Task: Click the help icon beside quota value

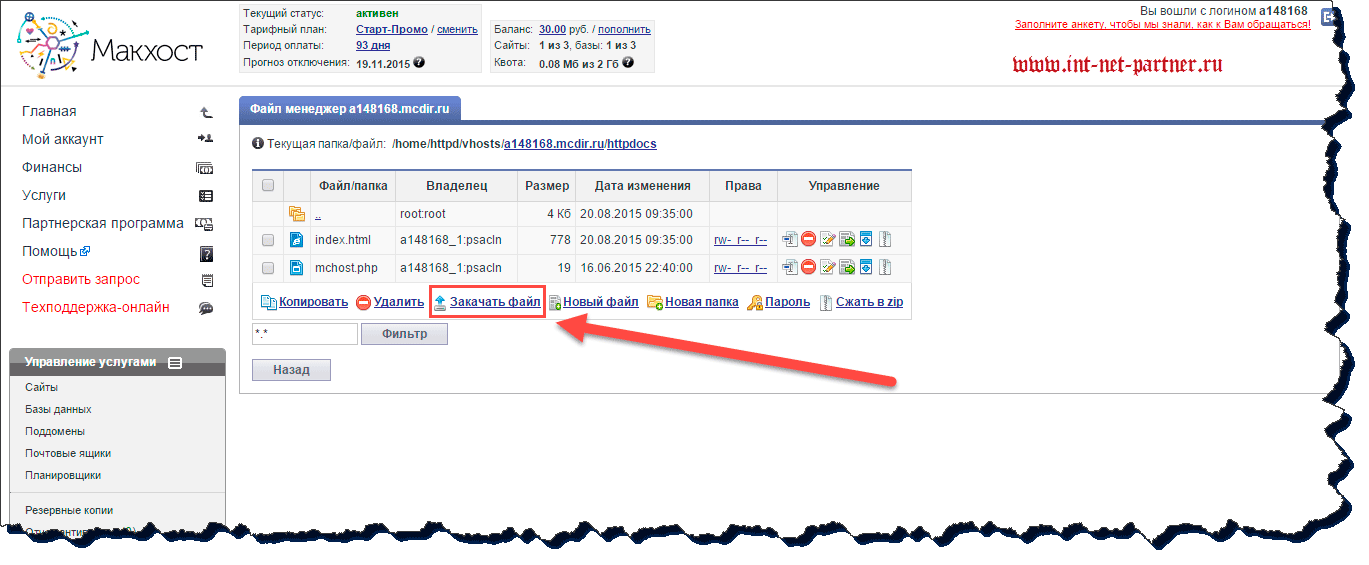Action: pyautogui.click(x=628, y=62)
